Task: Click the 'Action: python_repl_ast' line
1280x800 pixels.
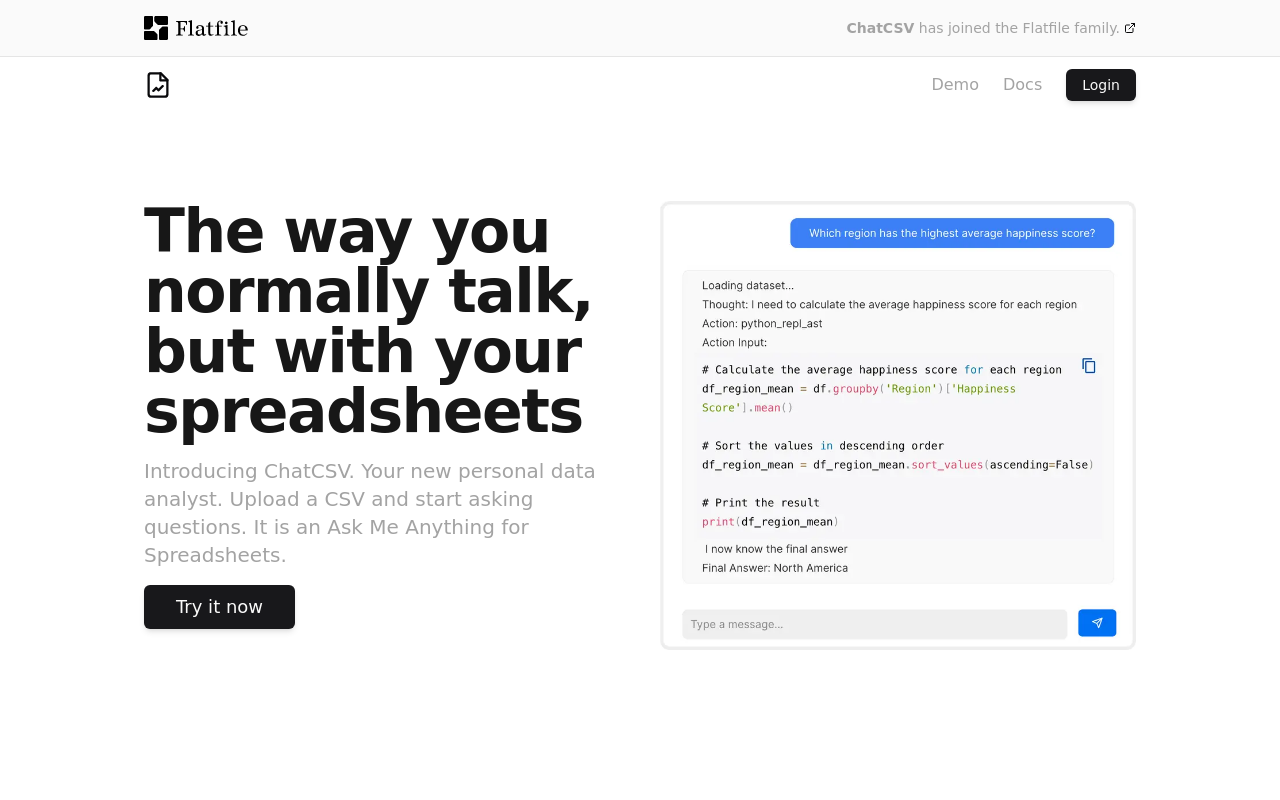Action: pos(762,323)
